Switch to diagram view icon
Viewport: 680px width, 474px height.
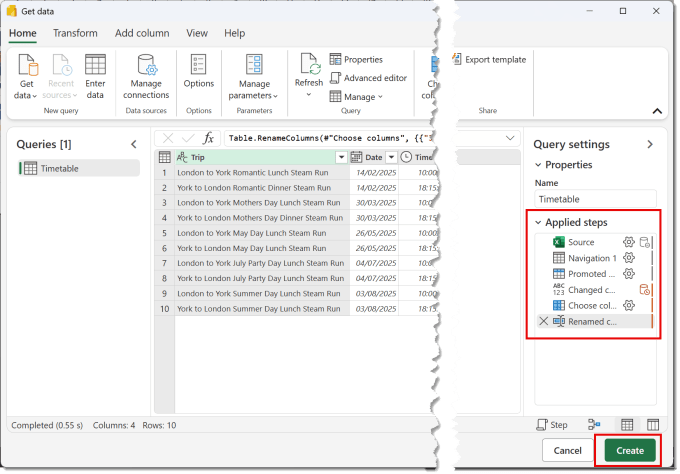coord(594,425)
